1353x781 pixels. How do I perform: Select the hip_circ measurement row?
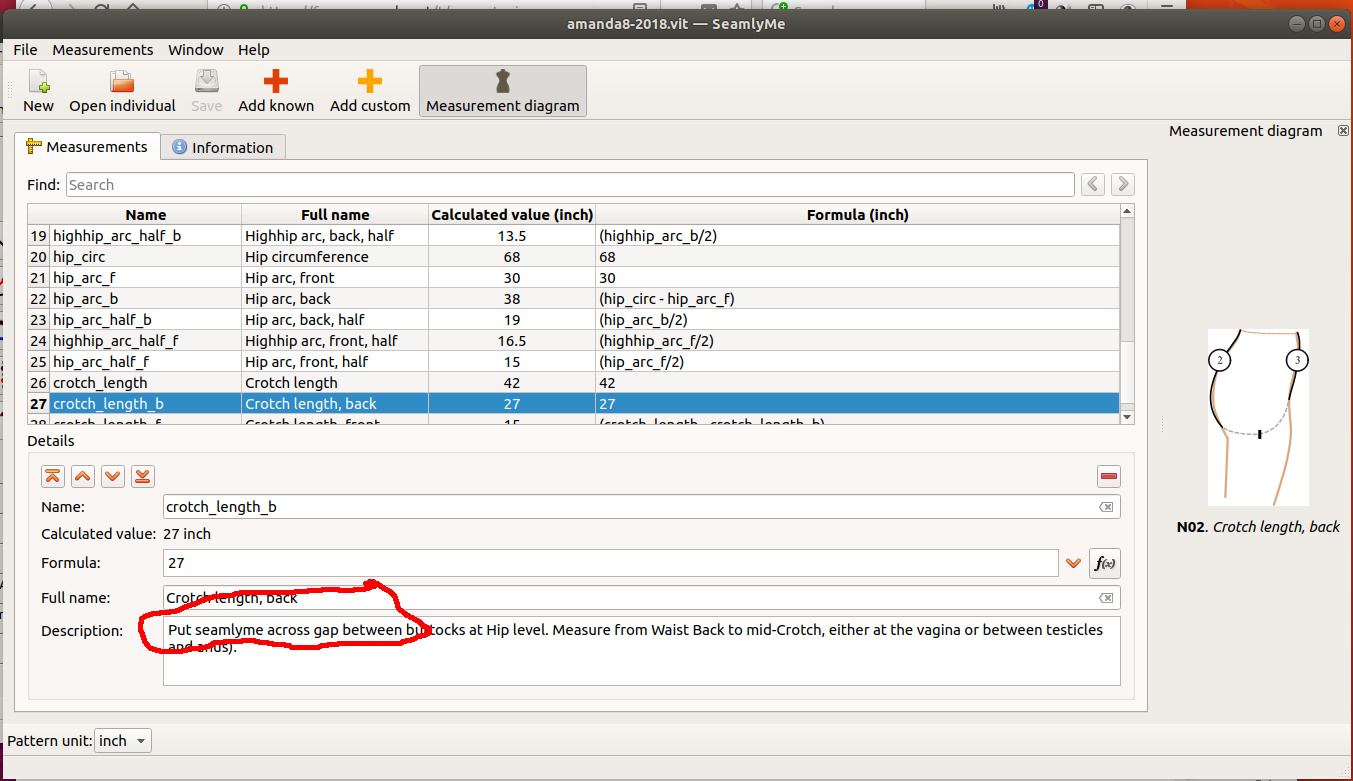pyautogui.click(x=145, y=257)
